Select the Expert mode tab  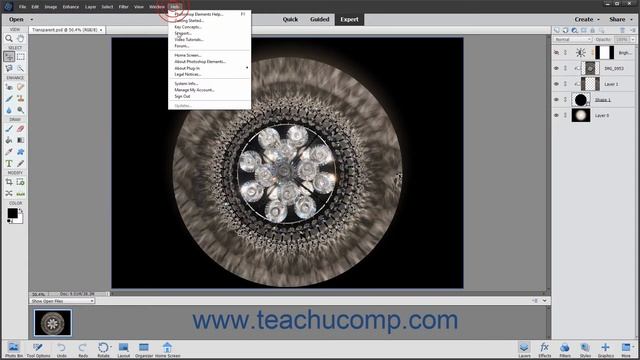[349, 19]
